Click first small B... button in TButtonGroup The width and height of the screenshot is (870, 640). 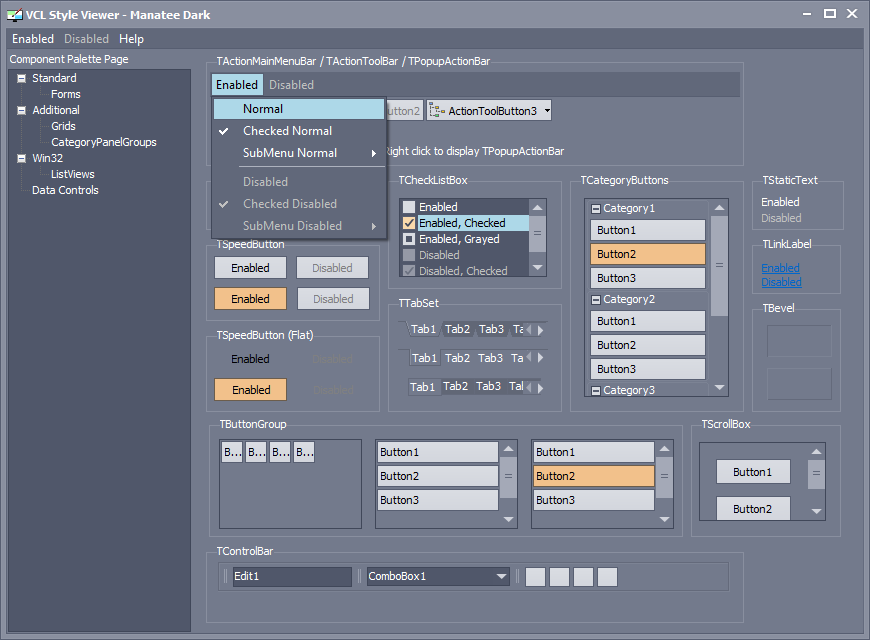point(232,452)
